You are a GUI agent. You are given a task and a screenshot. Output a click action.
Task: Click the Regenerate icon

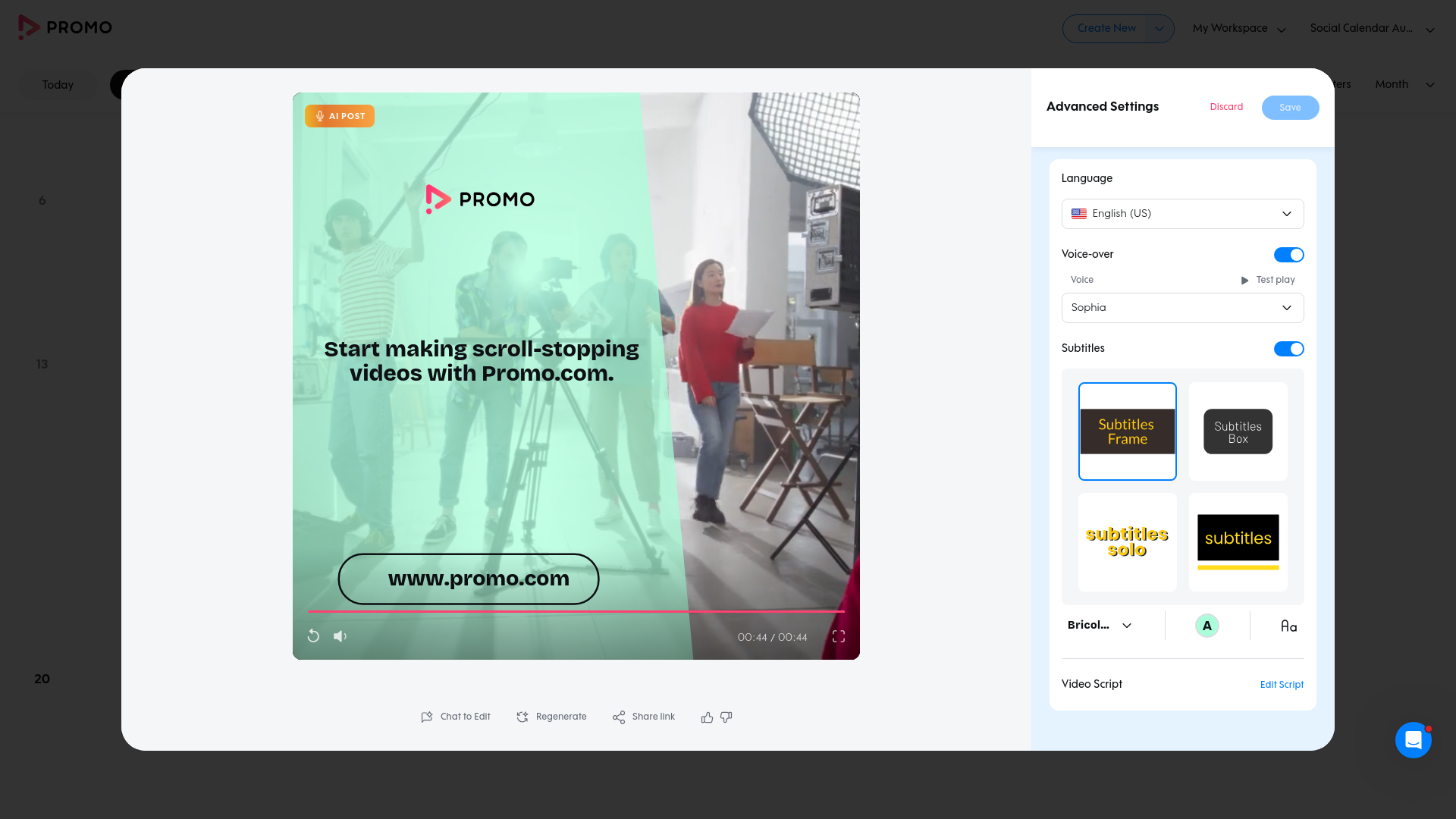[x=522, y=717]
